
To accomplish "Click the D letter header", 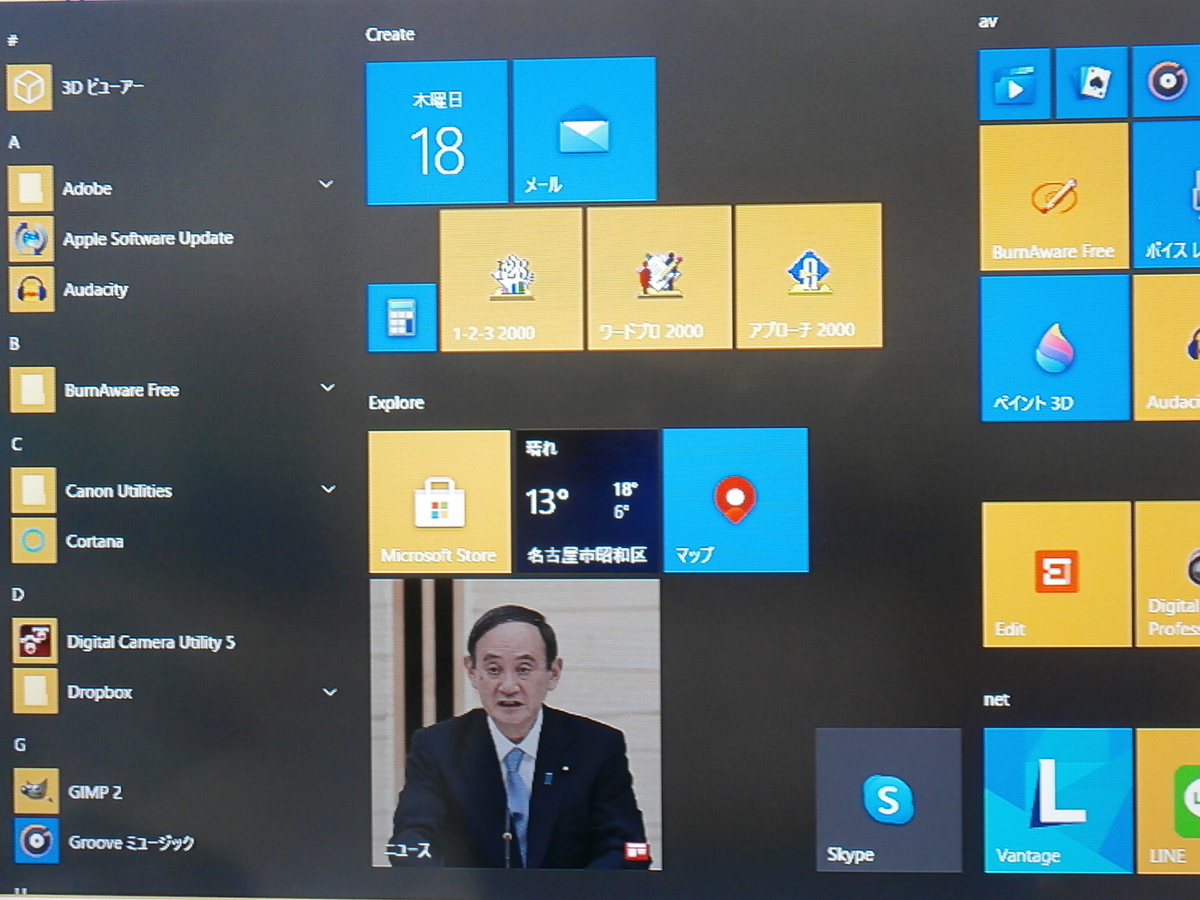I will tap(17, 595).
